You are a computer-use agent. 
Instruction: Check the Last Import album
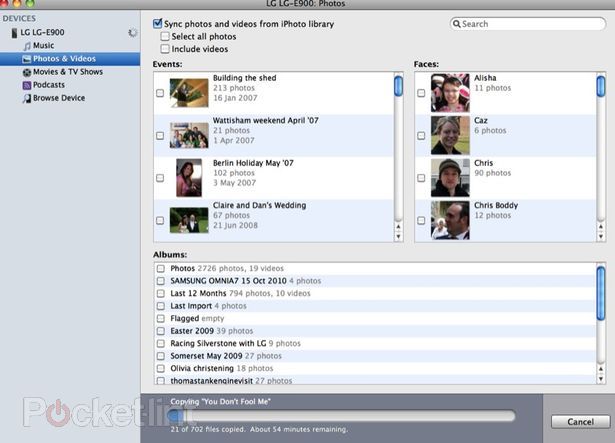[160, 306]
